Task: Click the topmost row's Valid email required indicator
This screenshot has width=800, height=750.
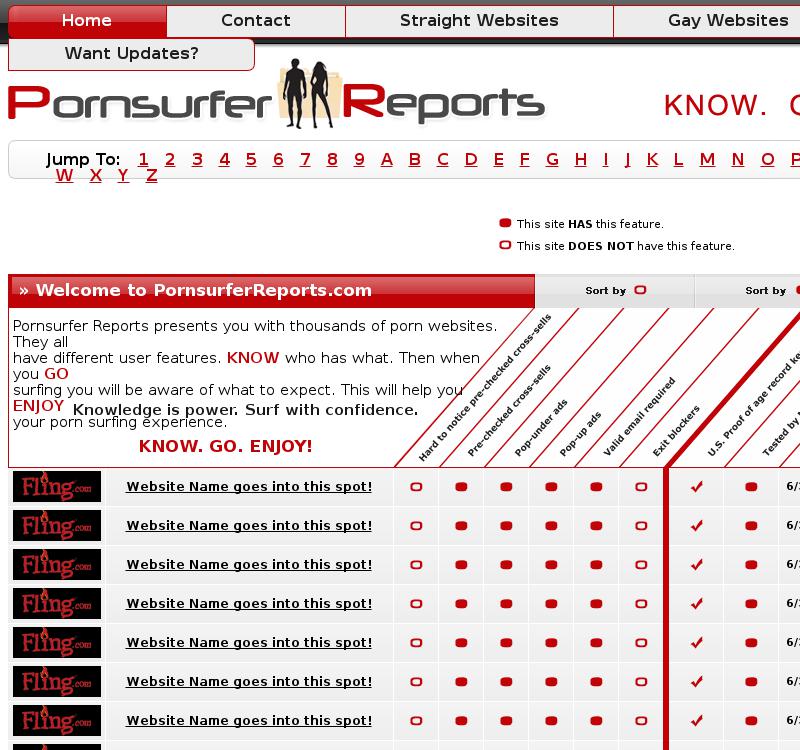Action: (596, 487)
